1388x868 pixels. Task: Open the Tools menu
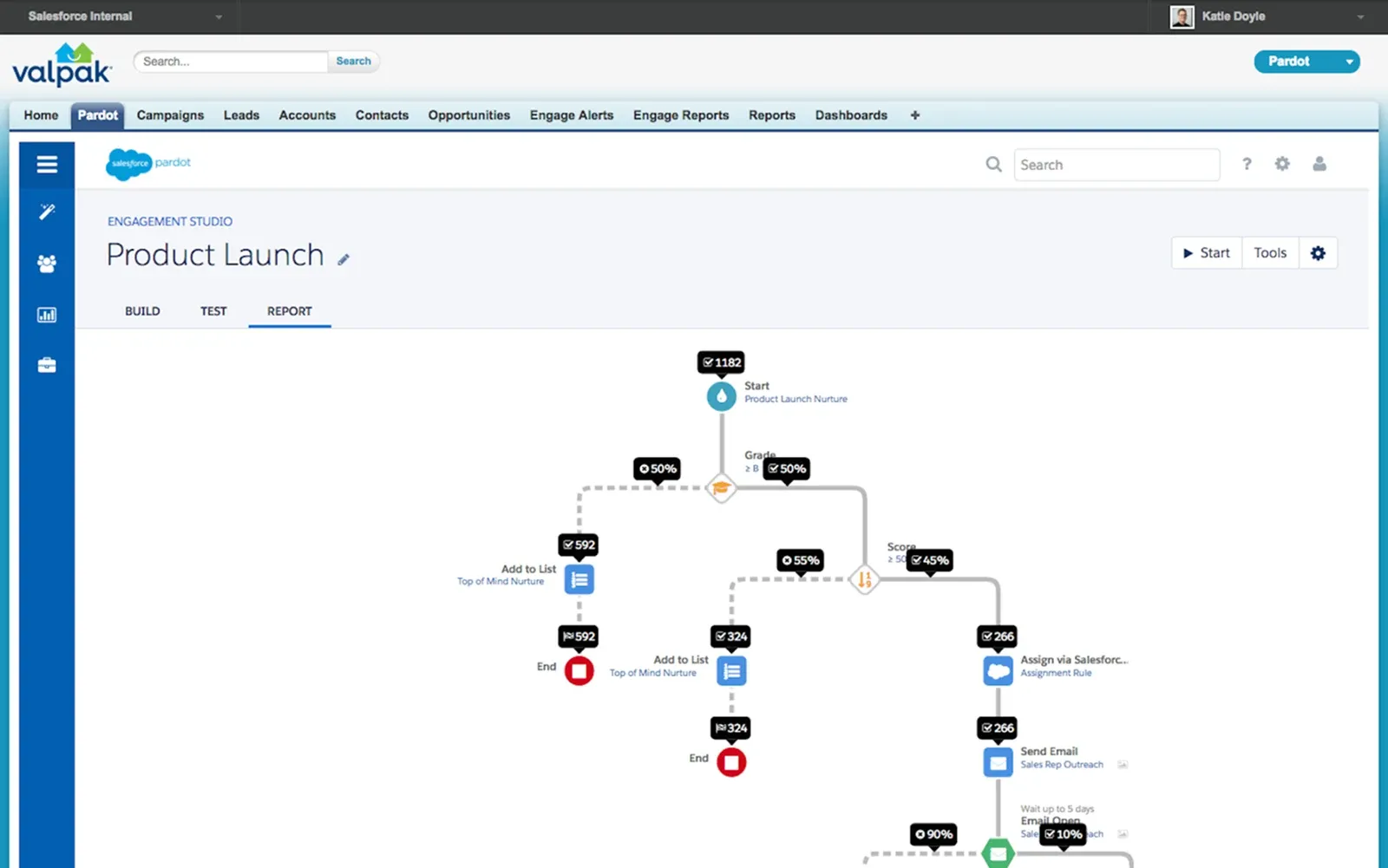point(1270,253)
